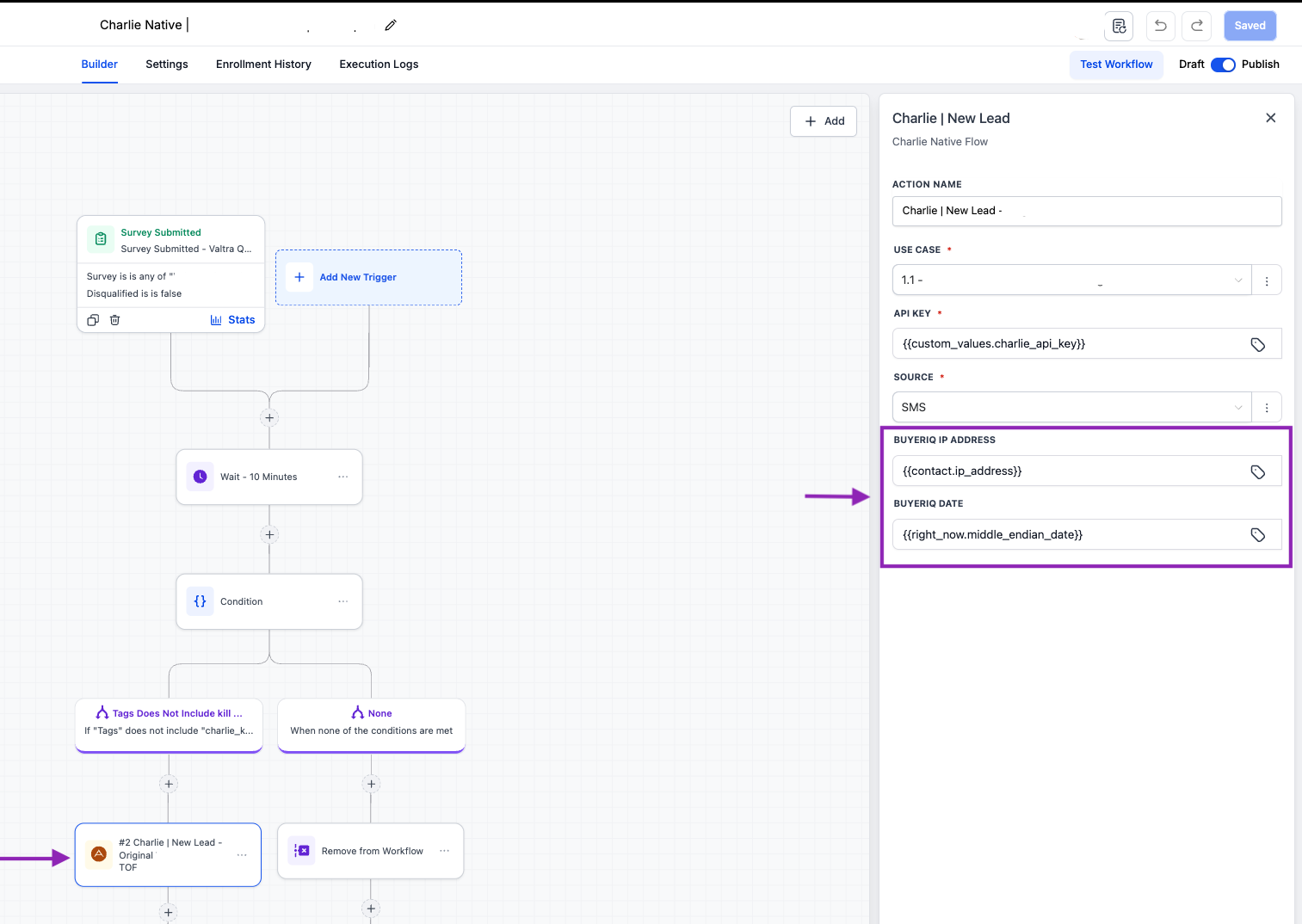The image size is (1302, 924).
Task: Add step below Wait 10 Minutes
Action: [x=269, y=535]
